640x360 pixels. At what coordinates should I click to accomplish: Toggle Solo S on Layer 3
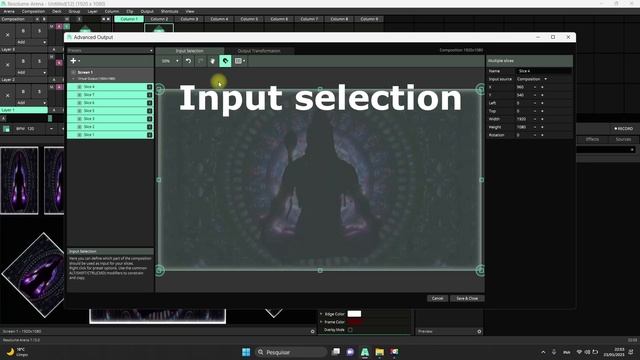pos(39,31)
